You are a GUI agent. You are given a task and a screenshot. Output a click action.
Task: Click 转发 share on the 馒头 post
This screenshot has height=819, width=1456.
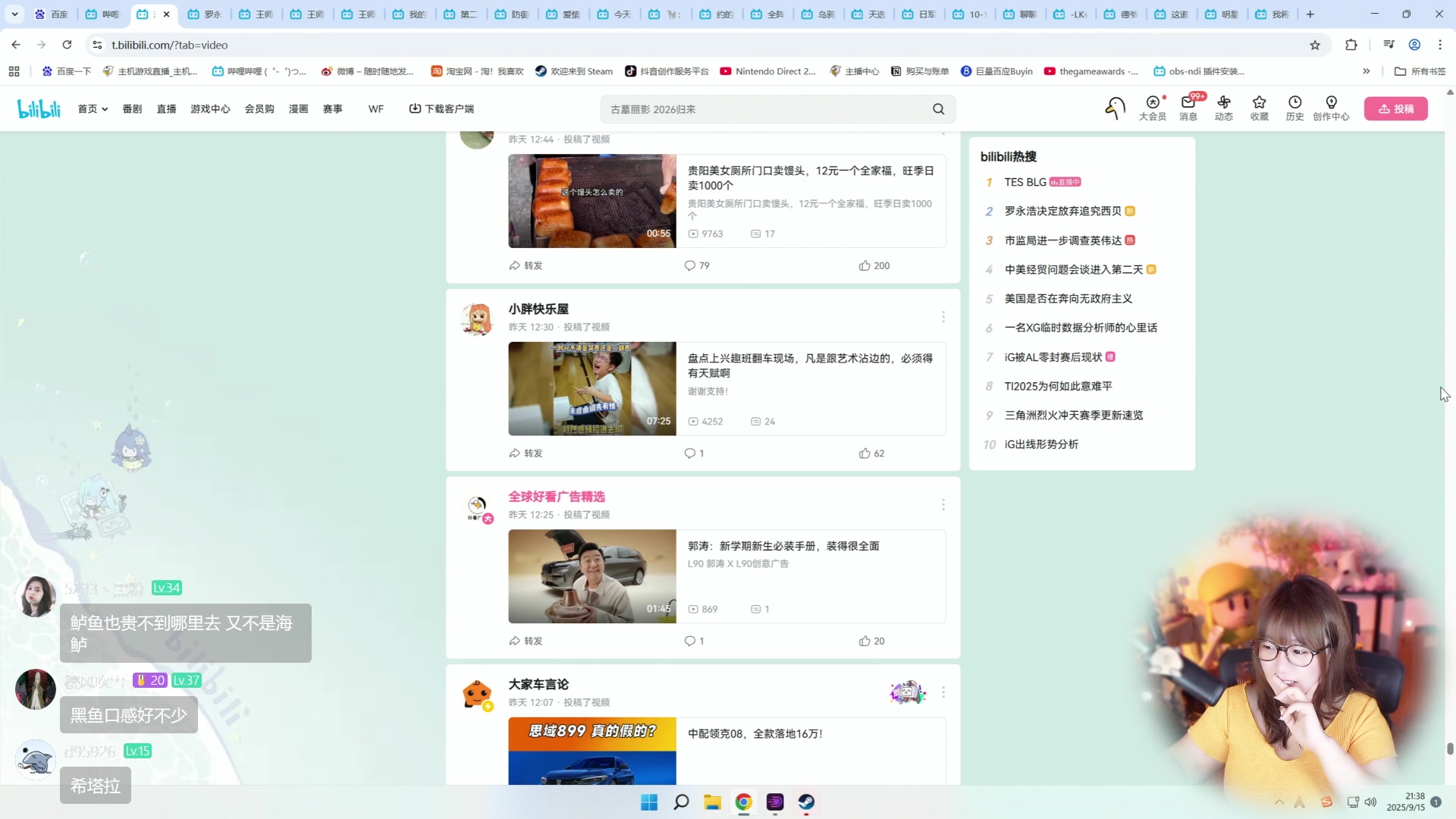pyautogui.click(x=526, y=265)
